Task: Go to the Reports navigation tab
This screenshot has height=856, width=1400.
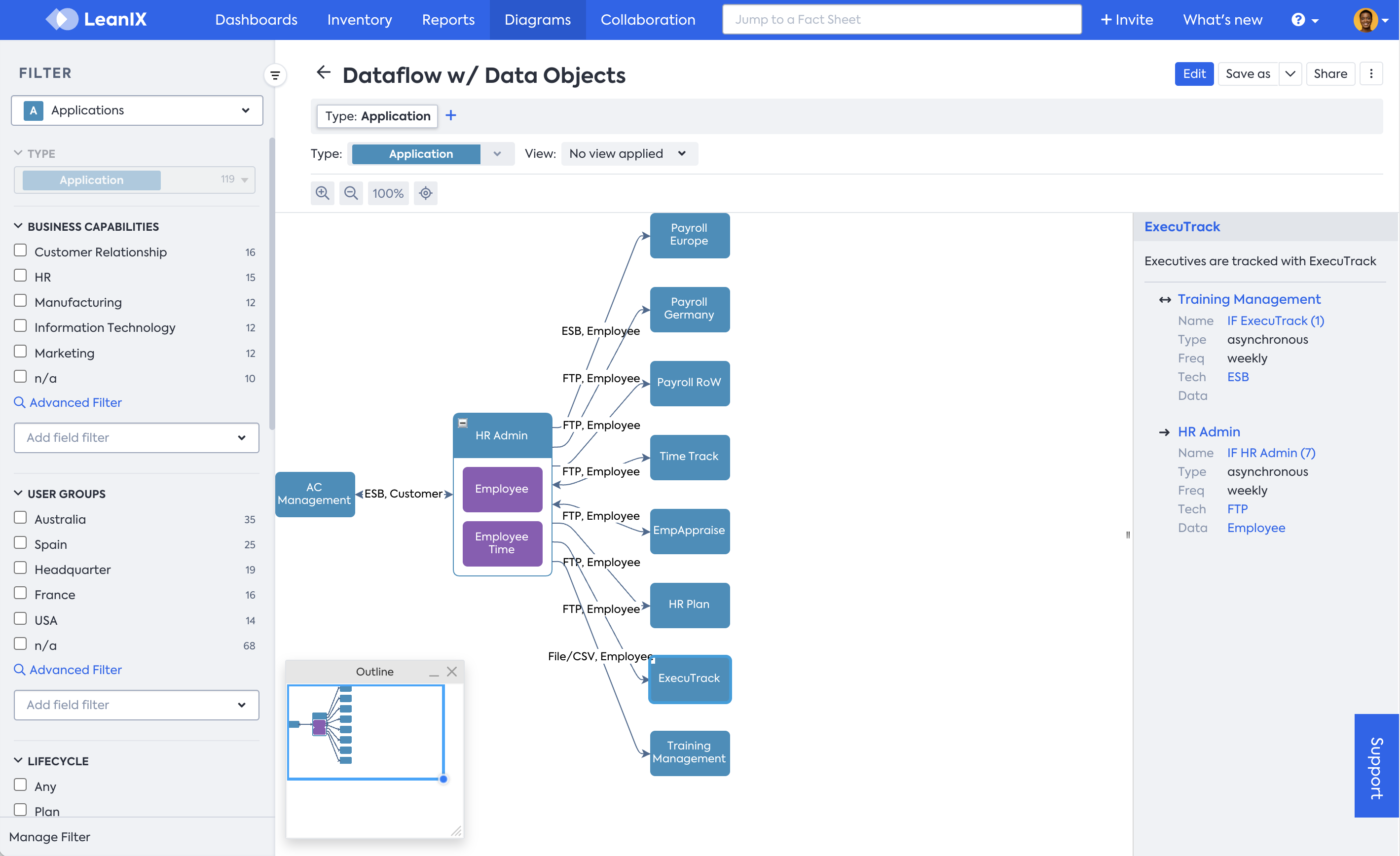Action: click(448, 20)
